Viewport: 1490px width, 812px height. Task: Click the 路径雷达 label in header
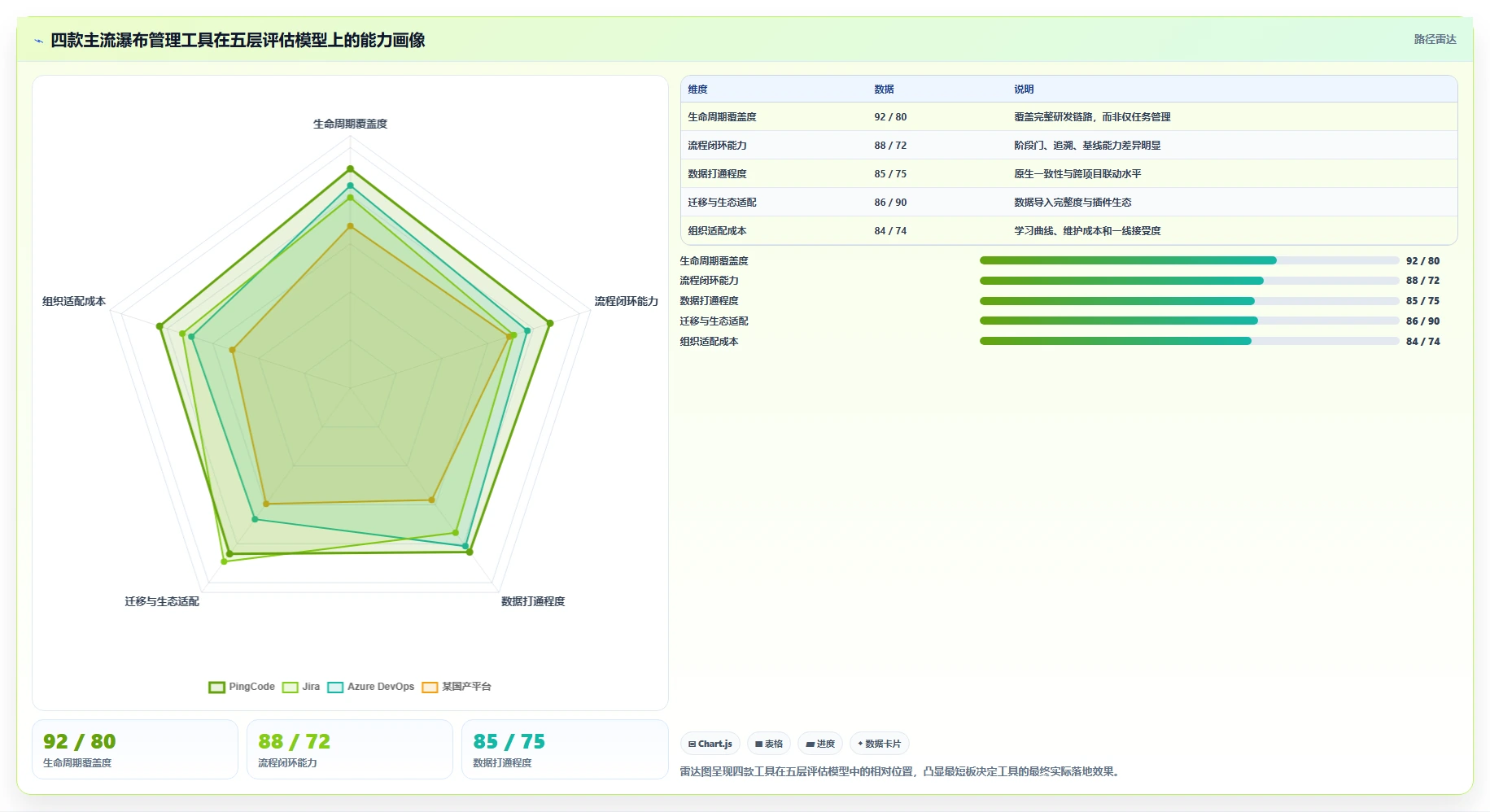pyautogui.click(x=1435, y=39)
